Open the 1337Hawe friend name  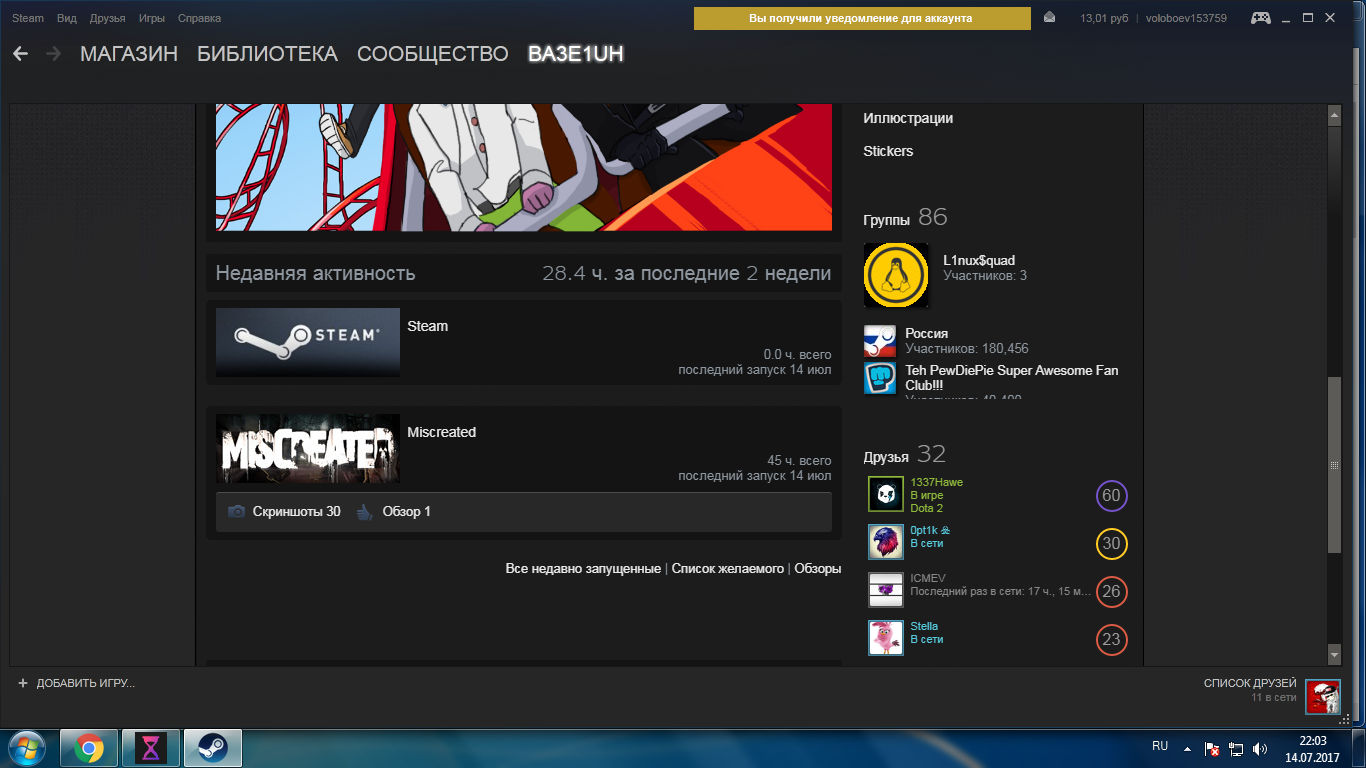(x=936, y=482)
